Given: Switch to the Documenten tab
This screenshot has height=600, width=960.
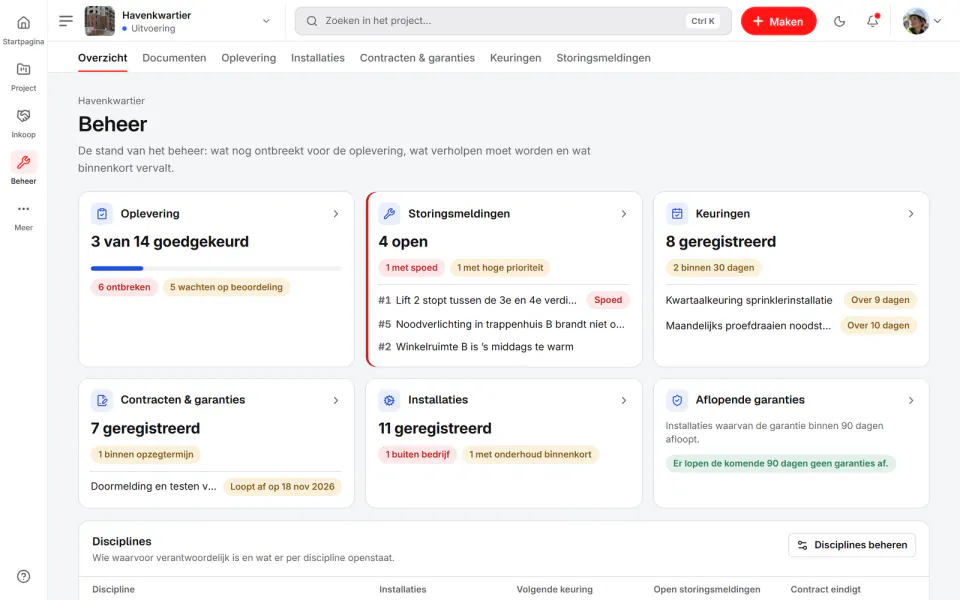Looking at the screenshot, I should pos(174,58).
